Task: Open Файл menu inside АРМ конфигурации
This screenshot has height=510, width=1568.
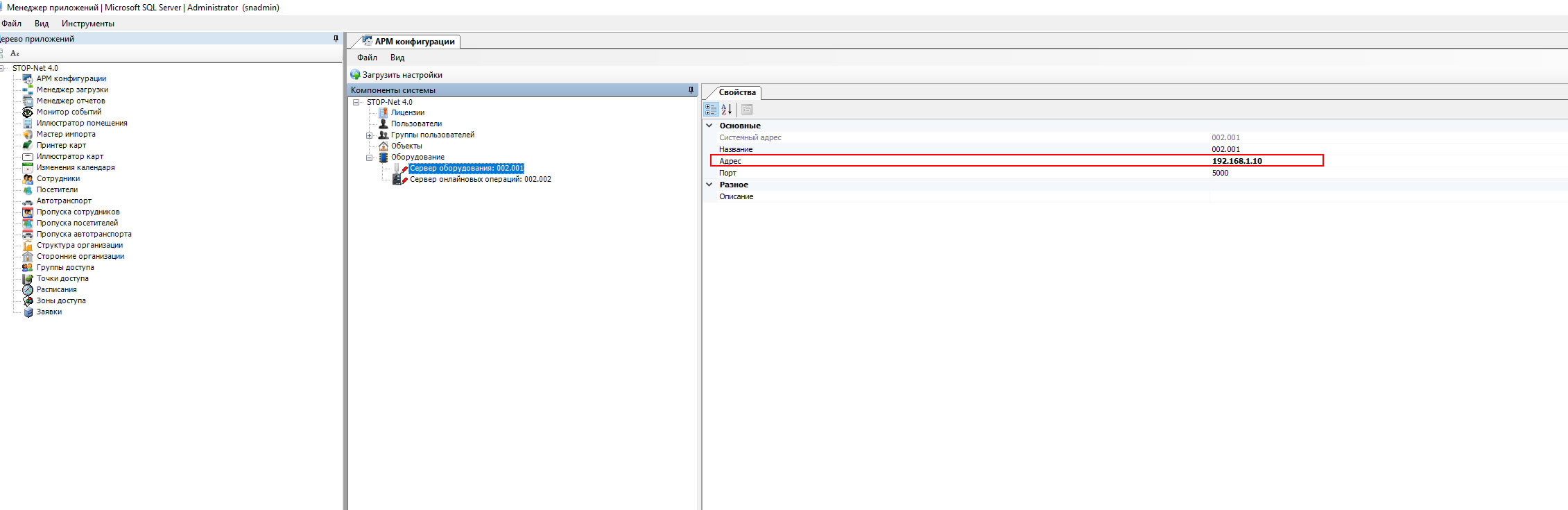Action: click(x=367, y=58)
